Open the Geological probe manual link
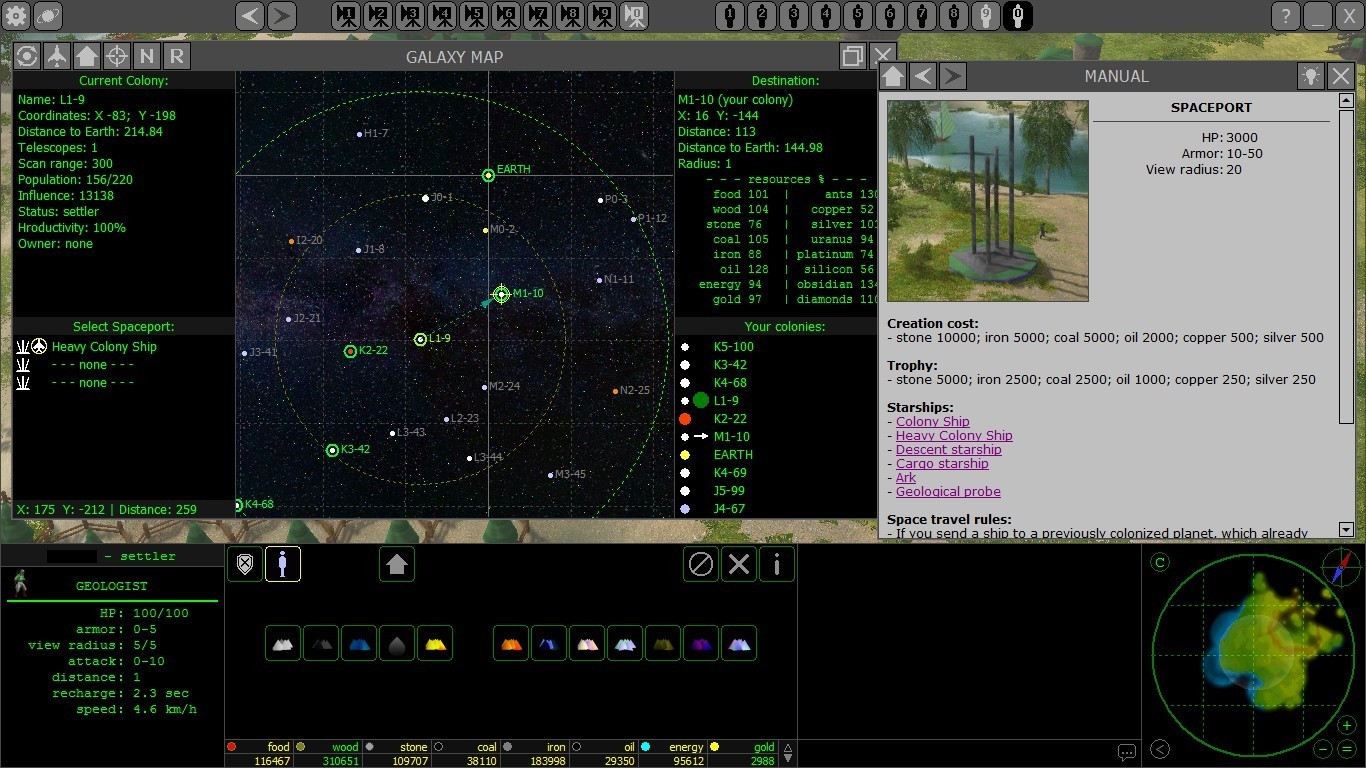This screenshot has height=768, width=1366. coord(948,492)
